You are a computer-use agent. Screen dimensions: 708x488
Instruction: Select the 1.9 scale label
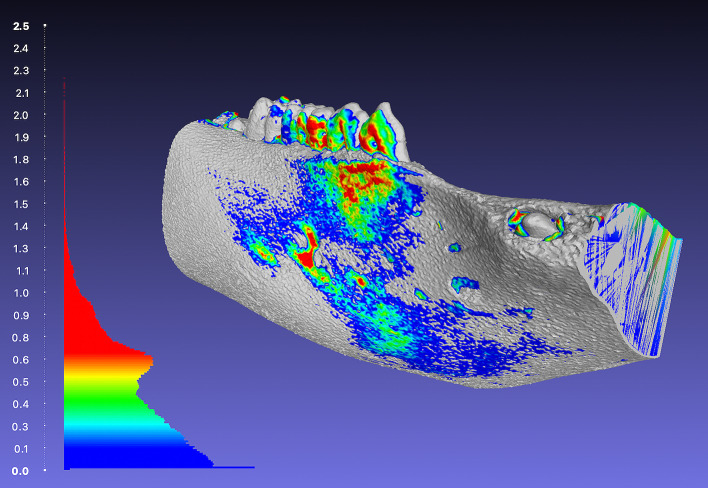[21, 137]
